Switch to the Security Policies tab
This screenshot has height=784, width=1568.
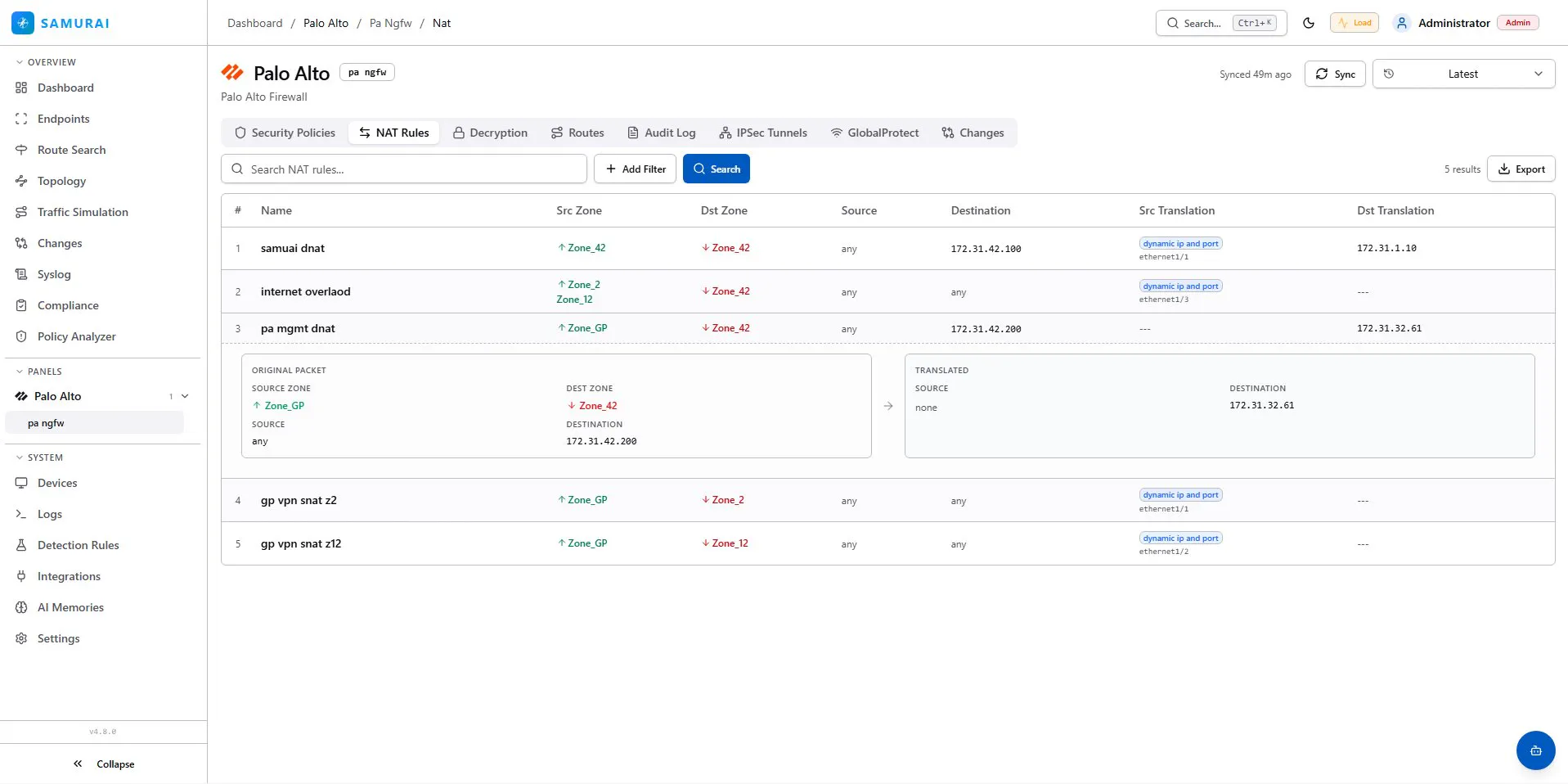coord(285,133)
